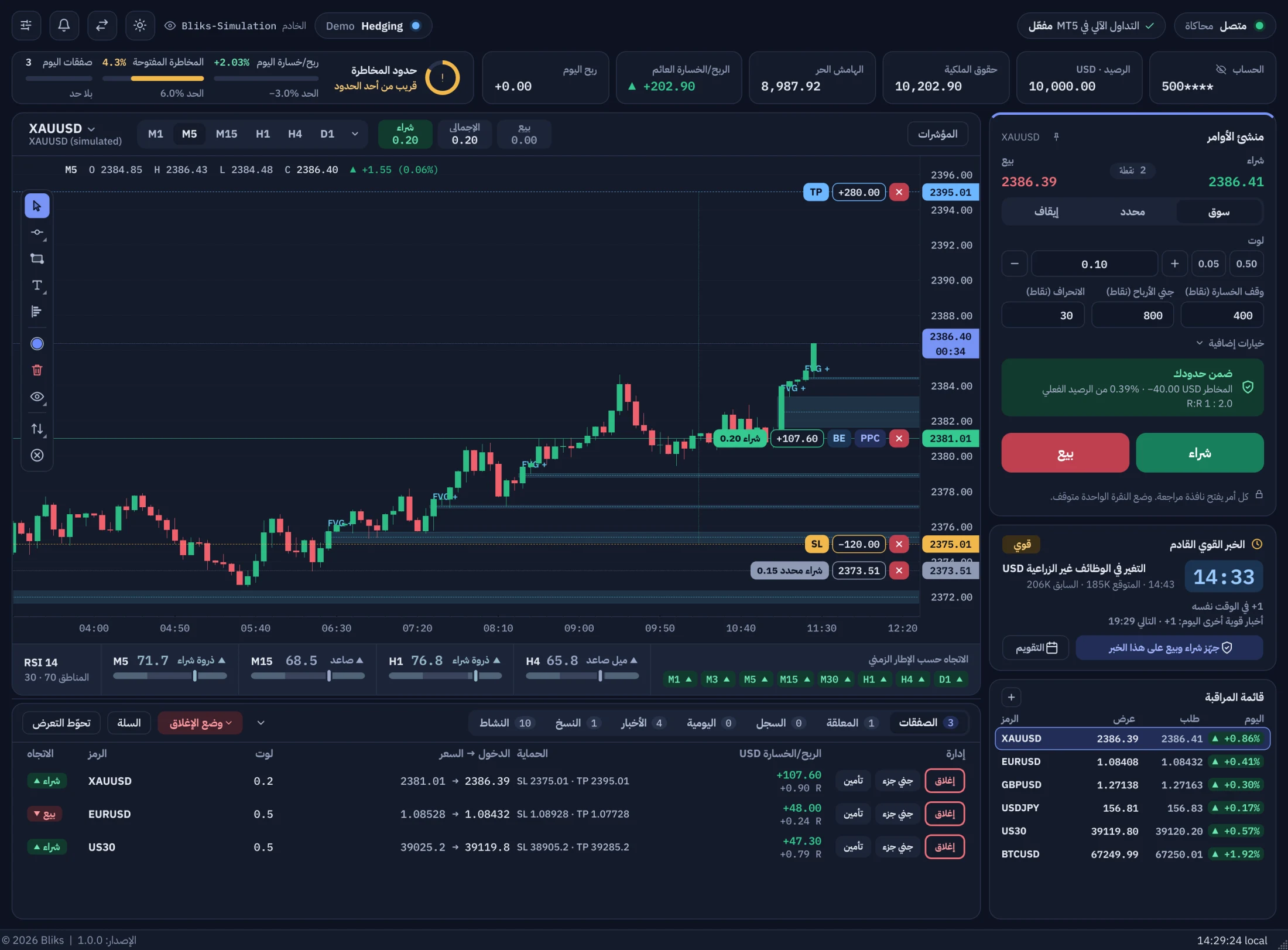Pin the XAUUSD order ticket

[1056, 137]
